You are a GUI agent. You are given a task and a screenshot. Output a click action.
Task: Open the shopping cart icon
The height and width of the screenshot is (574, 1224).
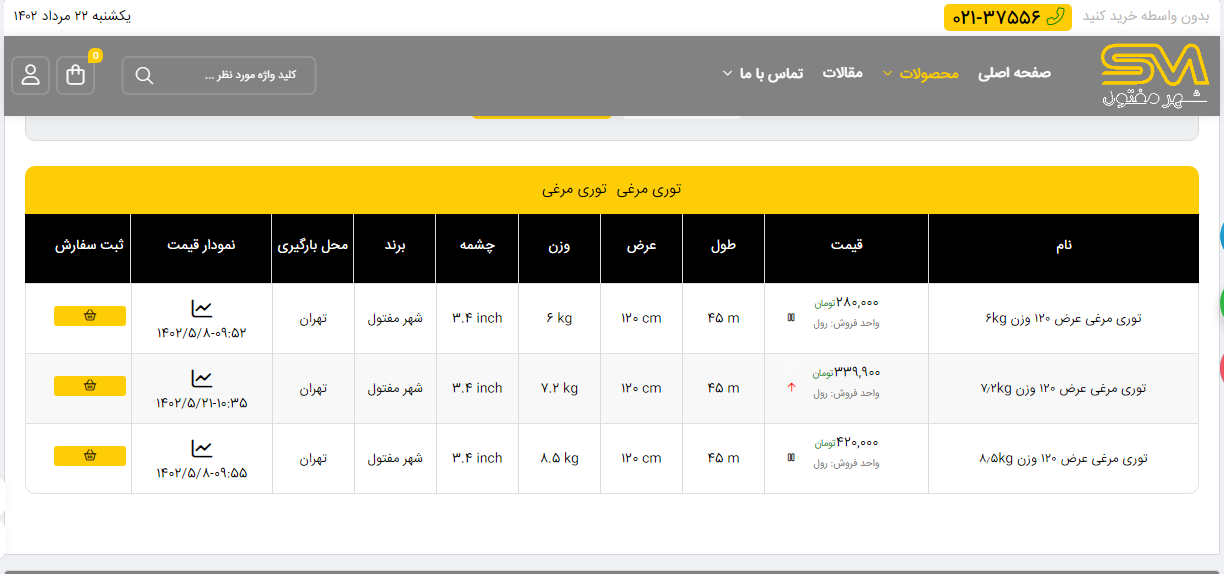(x=76, y=75)
